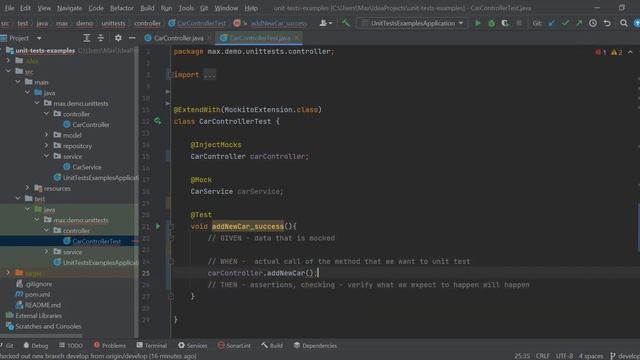Open pom.xml in project tree
The width and height of the screenshot is (640, 360).
37,294
